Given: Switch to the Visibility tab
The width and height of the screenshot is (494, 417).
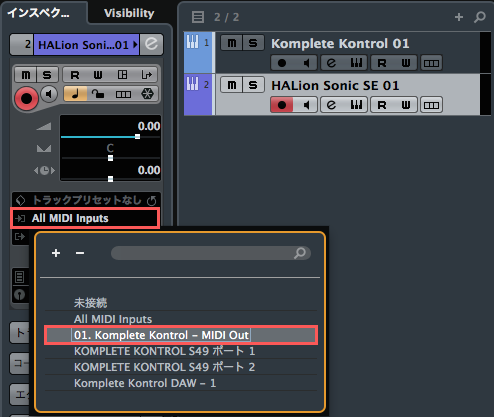Looking at the screenshot, I should point(129,13).
